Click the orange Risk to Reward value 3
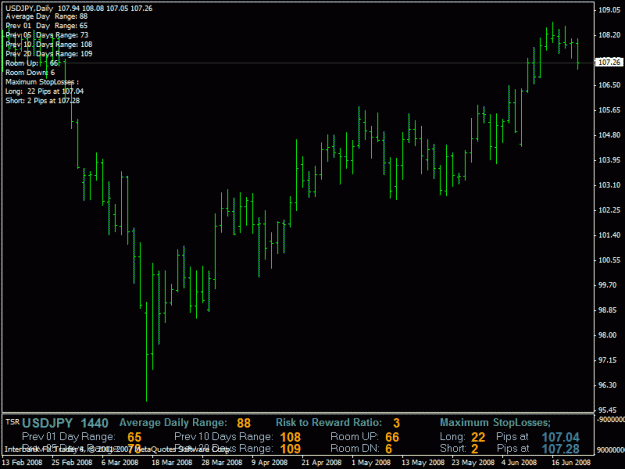The width and height of the screenshot is (625, 469). (396, 423)
